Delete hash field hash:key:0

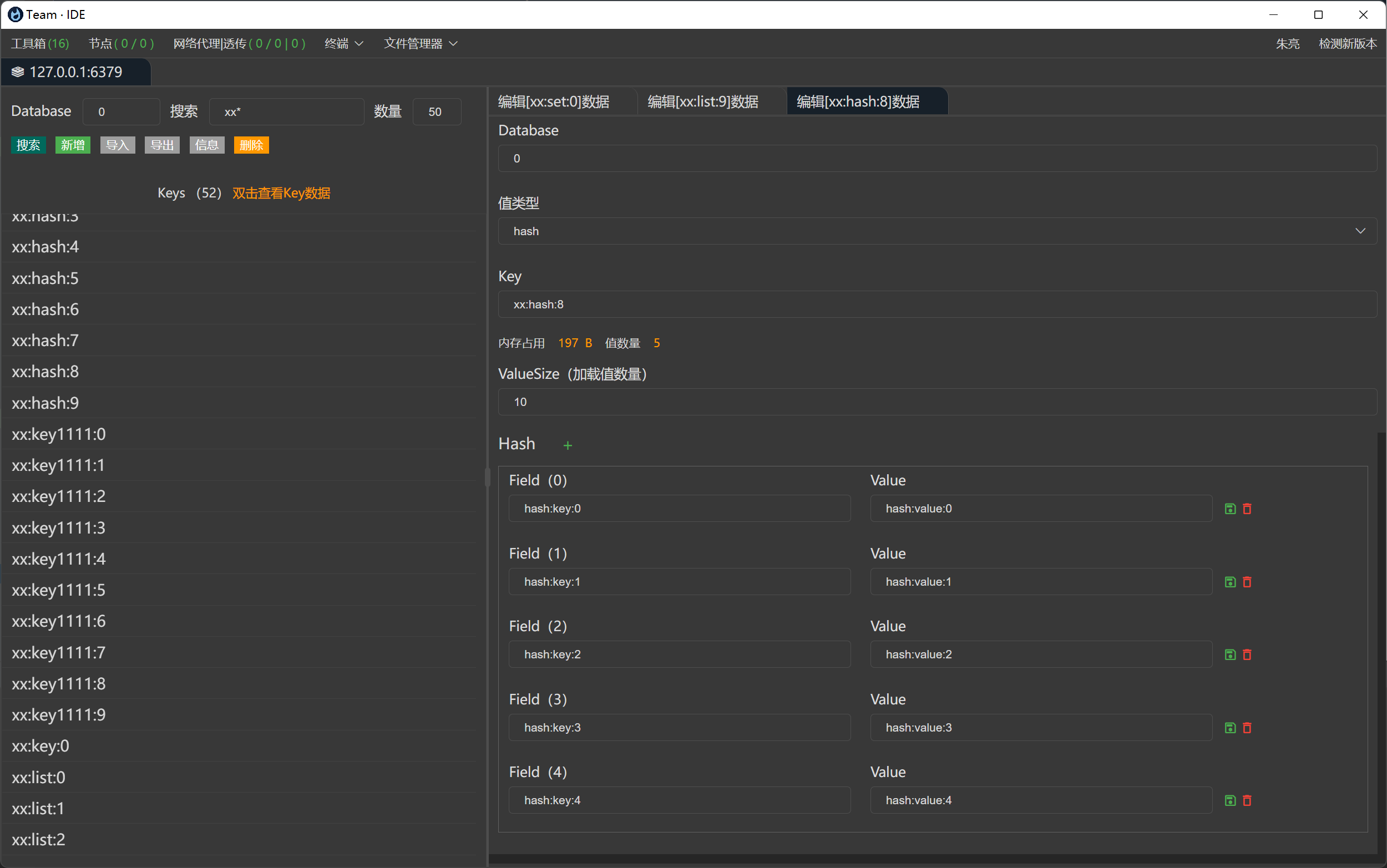point(1247,509)
